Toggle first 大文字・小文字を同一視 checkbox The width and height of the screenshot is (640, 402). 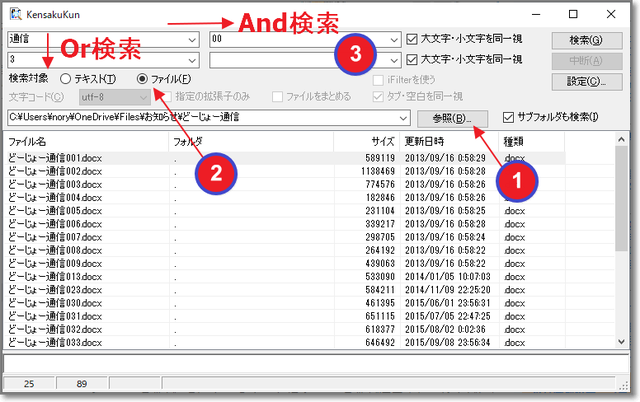click(x=414, y=40)
